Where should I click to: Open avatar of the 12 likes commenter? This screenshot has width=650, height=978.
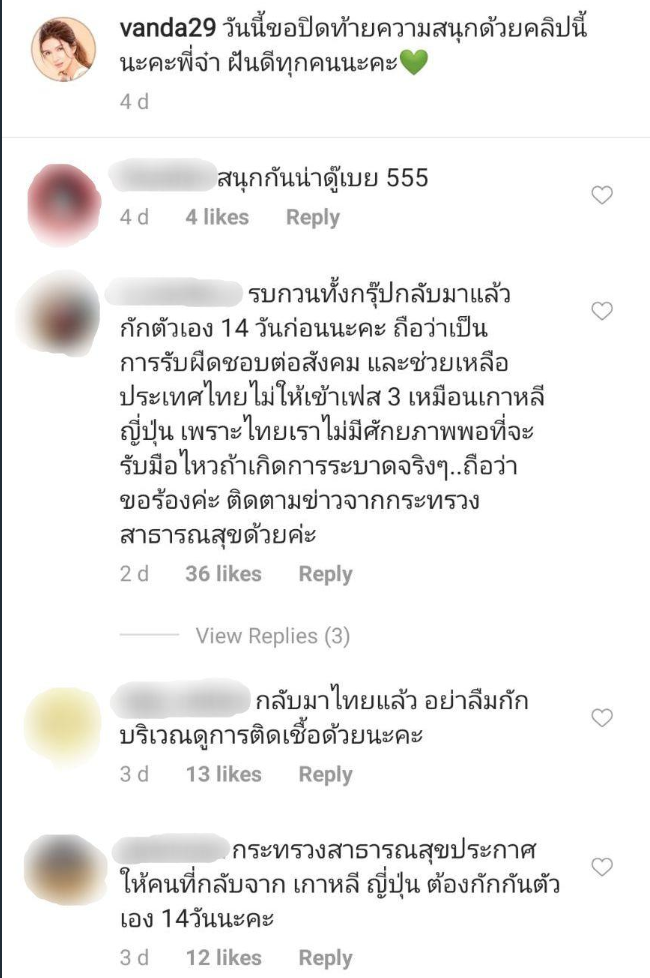pos(64,870)
